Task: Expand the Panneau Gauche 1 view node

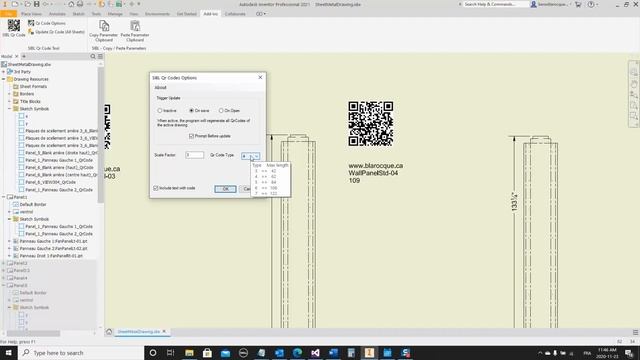Action: [x=10, y=241]
